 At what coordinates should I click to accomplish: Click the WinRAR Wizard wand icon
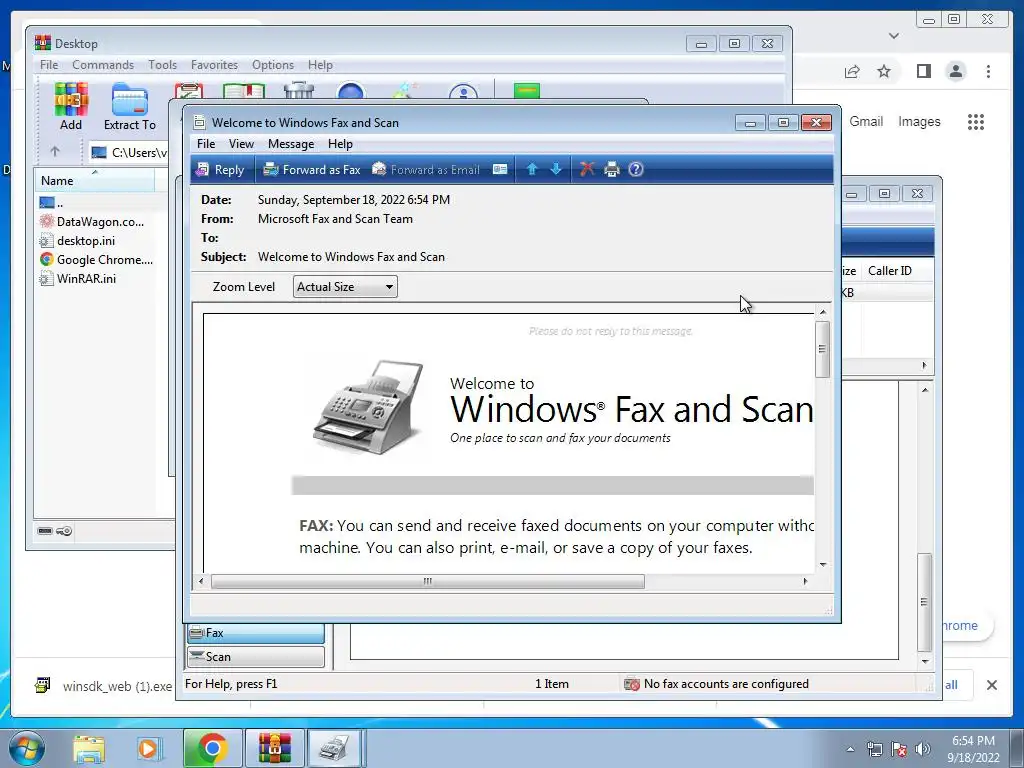(x=405, y=91)
